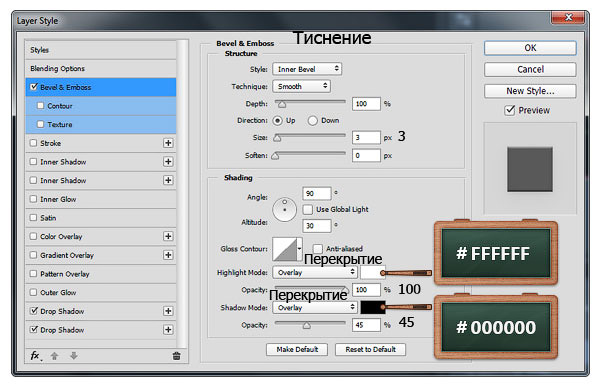Open Gloss Contour picker arrow
Image resolution: width=600 pixels, height=387 pixels.
pyautogui.click(x=300, y=249)
